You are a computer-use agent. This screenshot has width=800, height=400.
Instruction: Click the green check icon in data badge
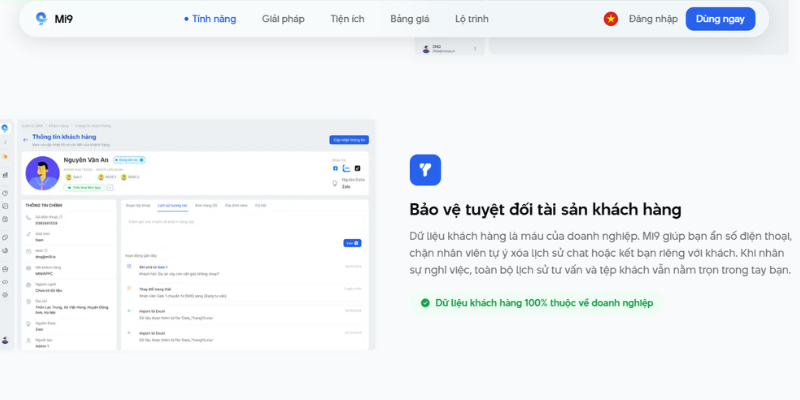pyautogui.click(x=425, y=302)
